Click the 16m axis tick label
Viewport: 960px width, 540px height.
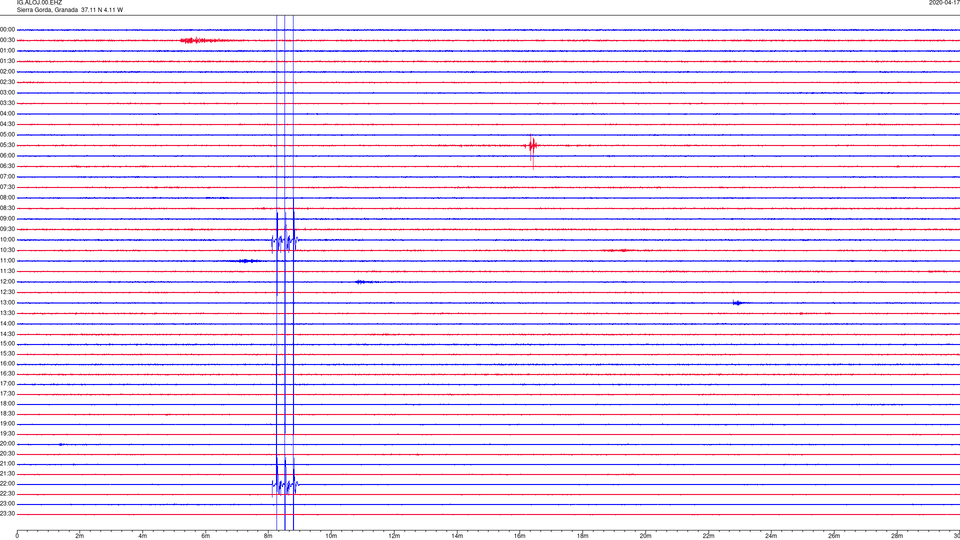(520, 536)
